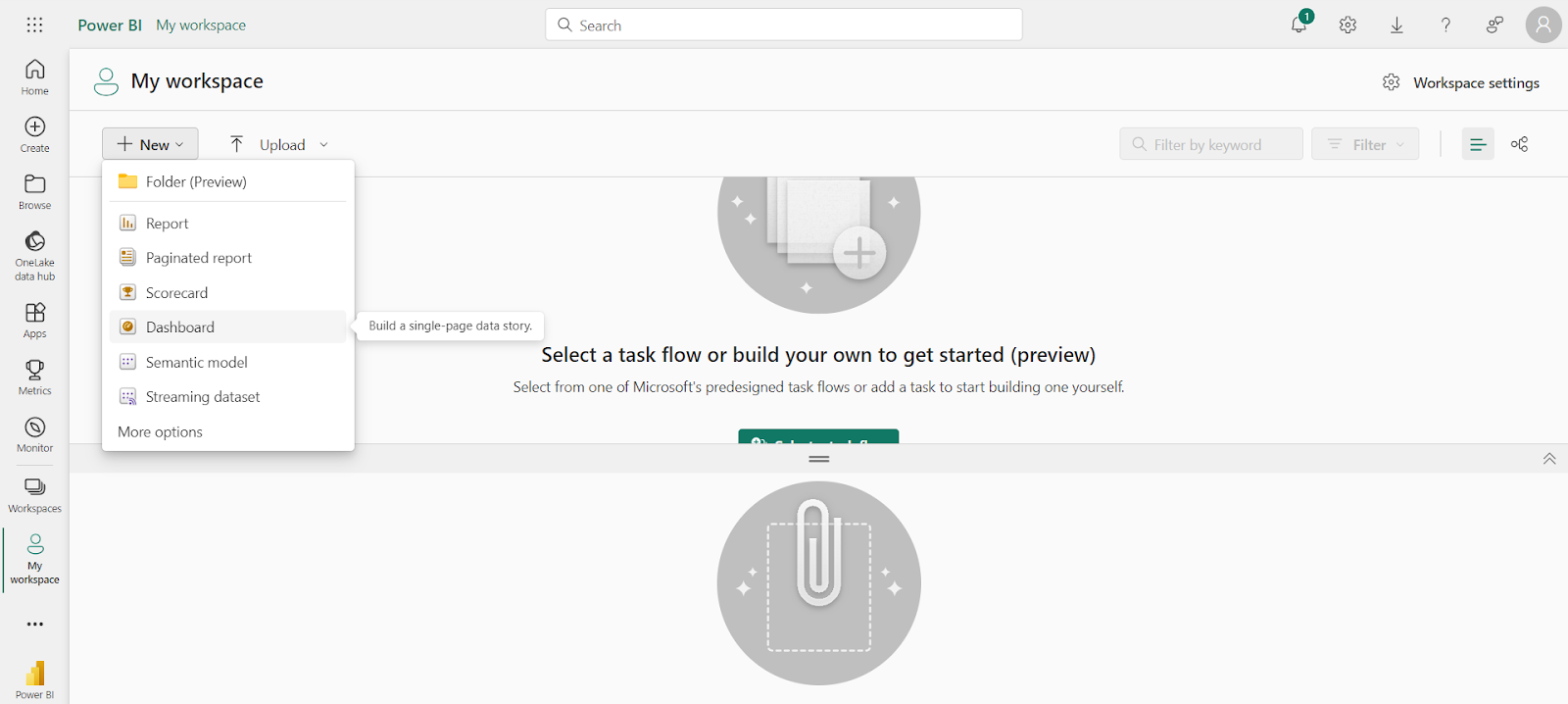This screenshot has width=1568, height=704.
Task: Click the Workspace settings gear icon
Action: point(1391,82)
